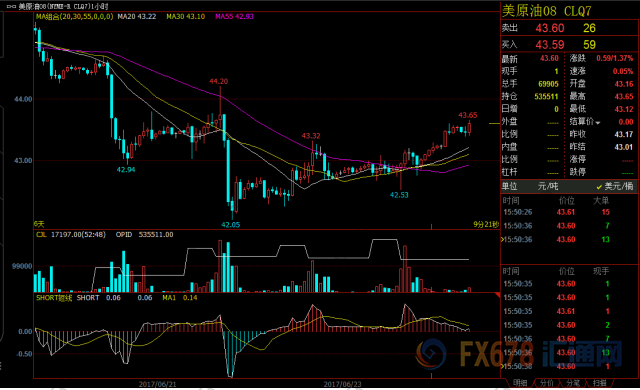Click the 9分21秒 countdown label
Image resolution: width=640 pixels, height=390 pixels.
coord(486,224)
